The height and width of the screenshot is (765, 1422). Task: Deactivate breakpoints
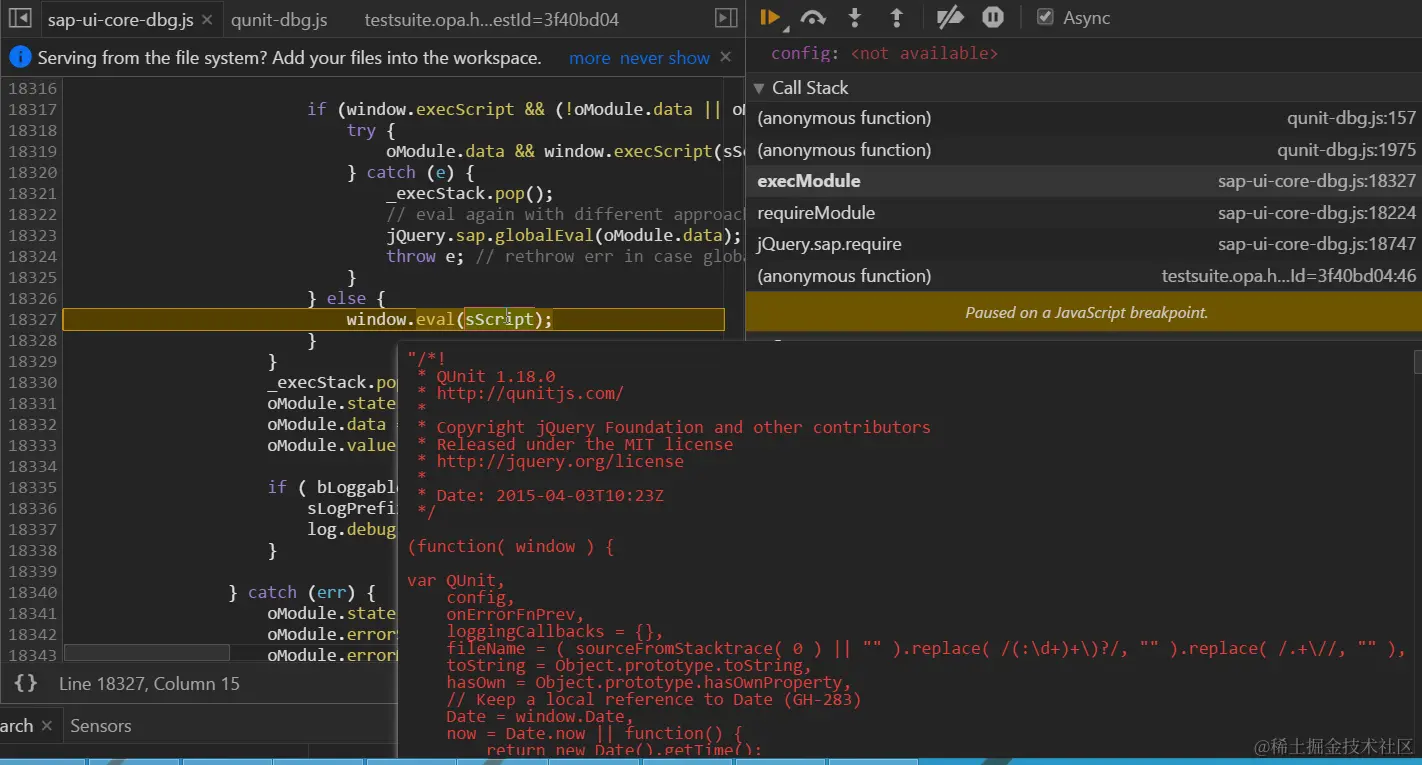(x=950, y=17)
